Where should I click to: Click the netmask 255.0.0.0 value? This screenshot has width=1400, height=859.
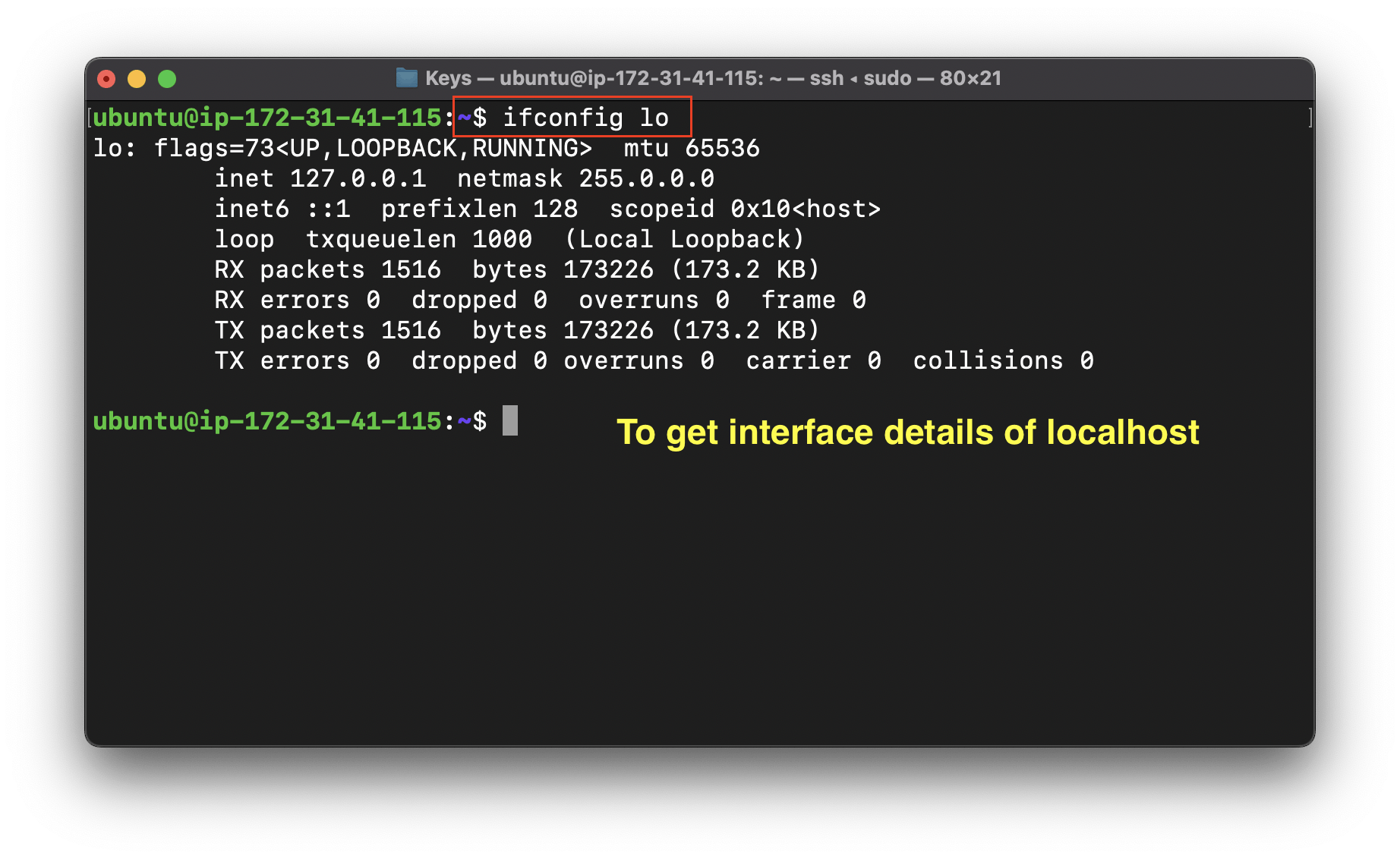585,178
